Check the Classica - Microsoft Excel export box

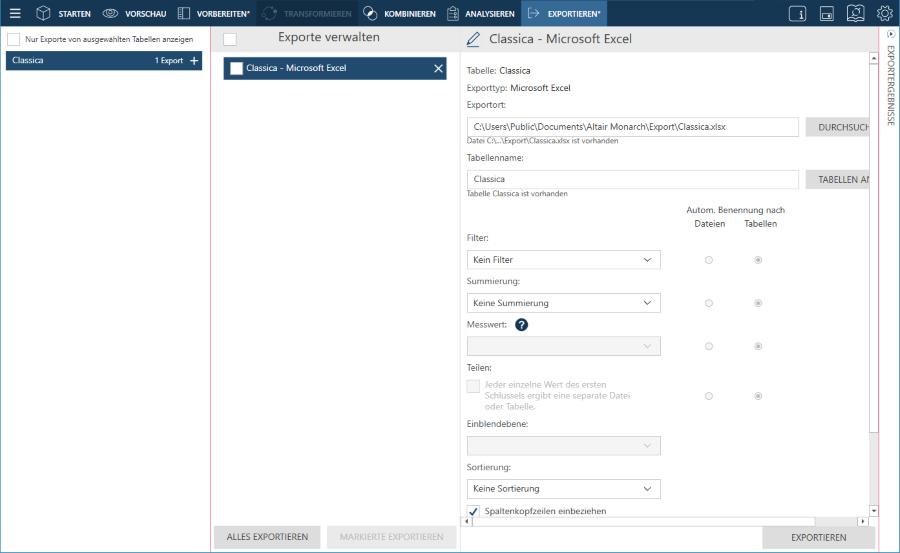236,69
